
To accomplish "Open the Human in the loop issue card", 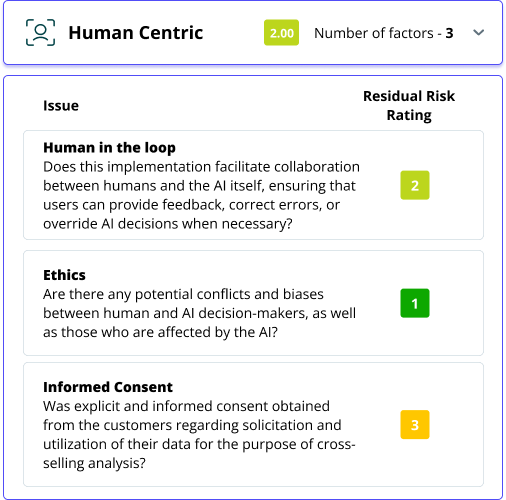I will pos(253,185).
